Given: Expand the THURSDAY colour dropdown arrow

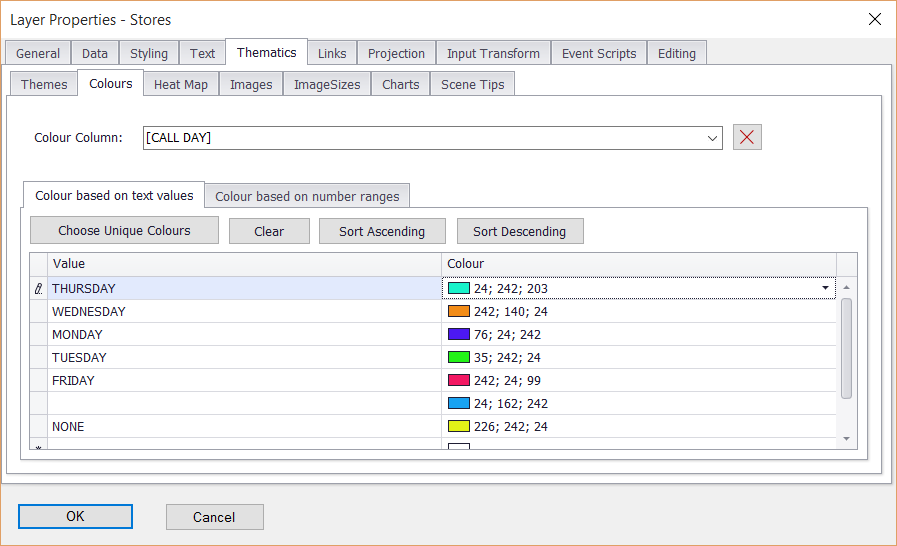Looking at the screenshot, I should pyautogui.click(x=826, y=289).
